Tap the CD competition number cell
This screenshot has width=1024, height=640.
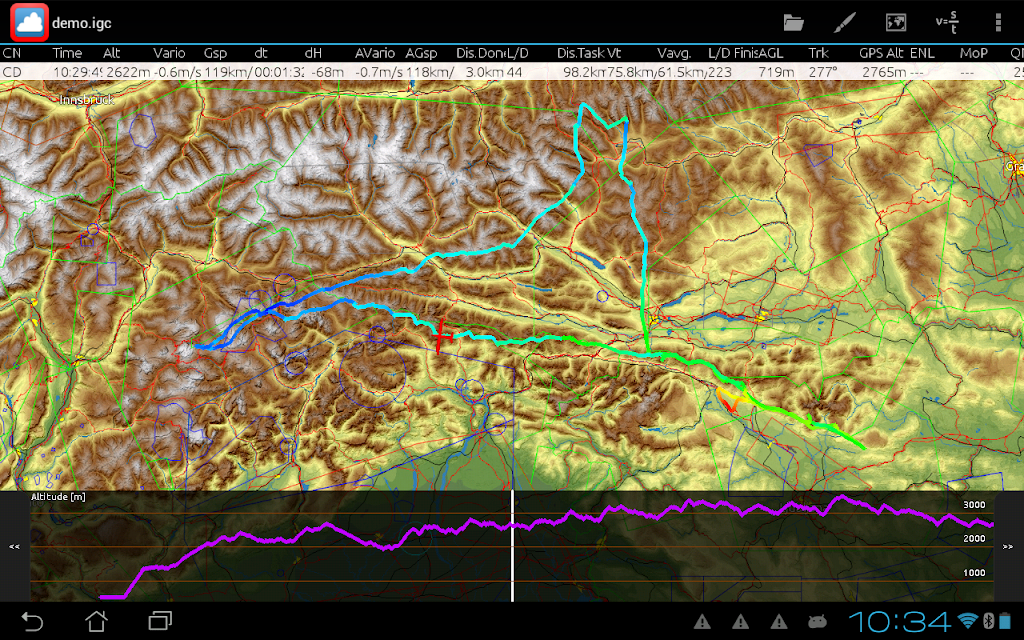[12, 72]
